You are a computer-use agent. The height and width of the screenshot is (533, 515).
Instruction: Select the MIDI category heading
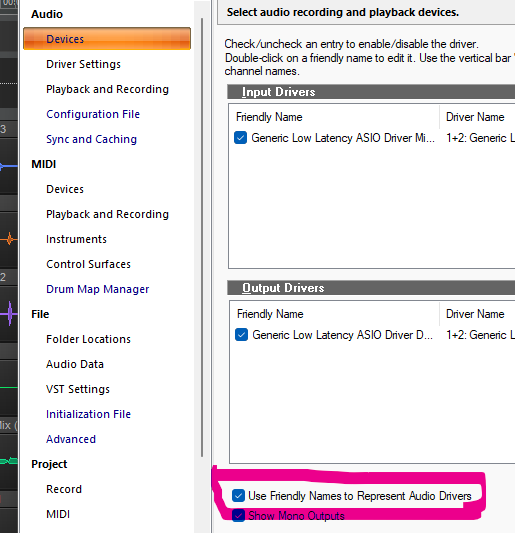[44, 164]
